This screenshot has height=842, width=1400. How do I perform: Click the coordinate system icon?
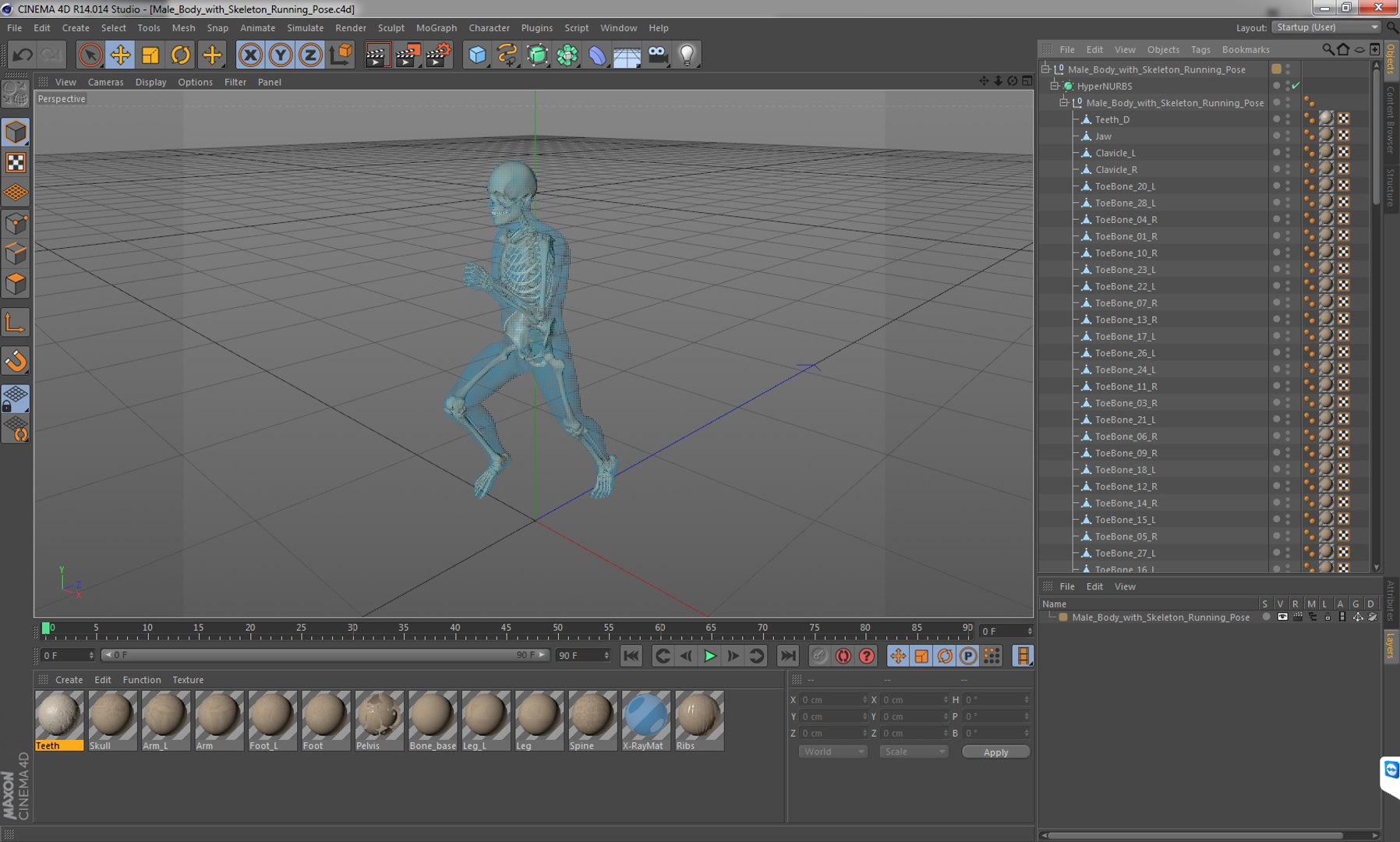(x=341, y=55)
